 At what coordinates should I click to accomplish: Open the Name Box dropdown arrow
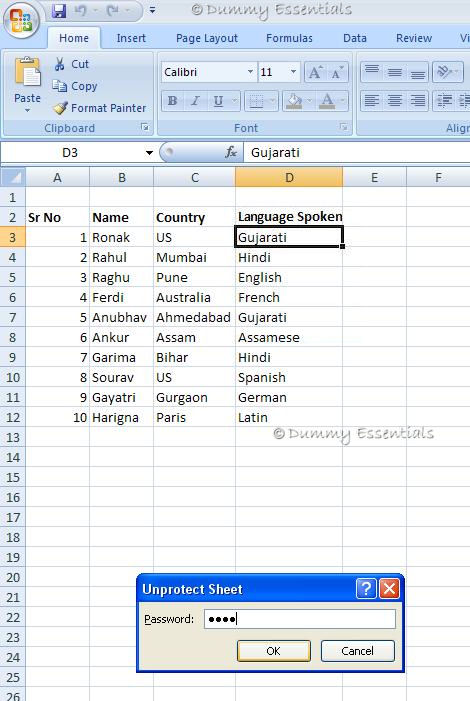click(149, 153)
